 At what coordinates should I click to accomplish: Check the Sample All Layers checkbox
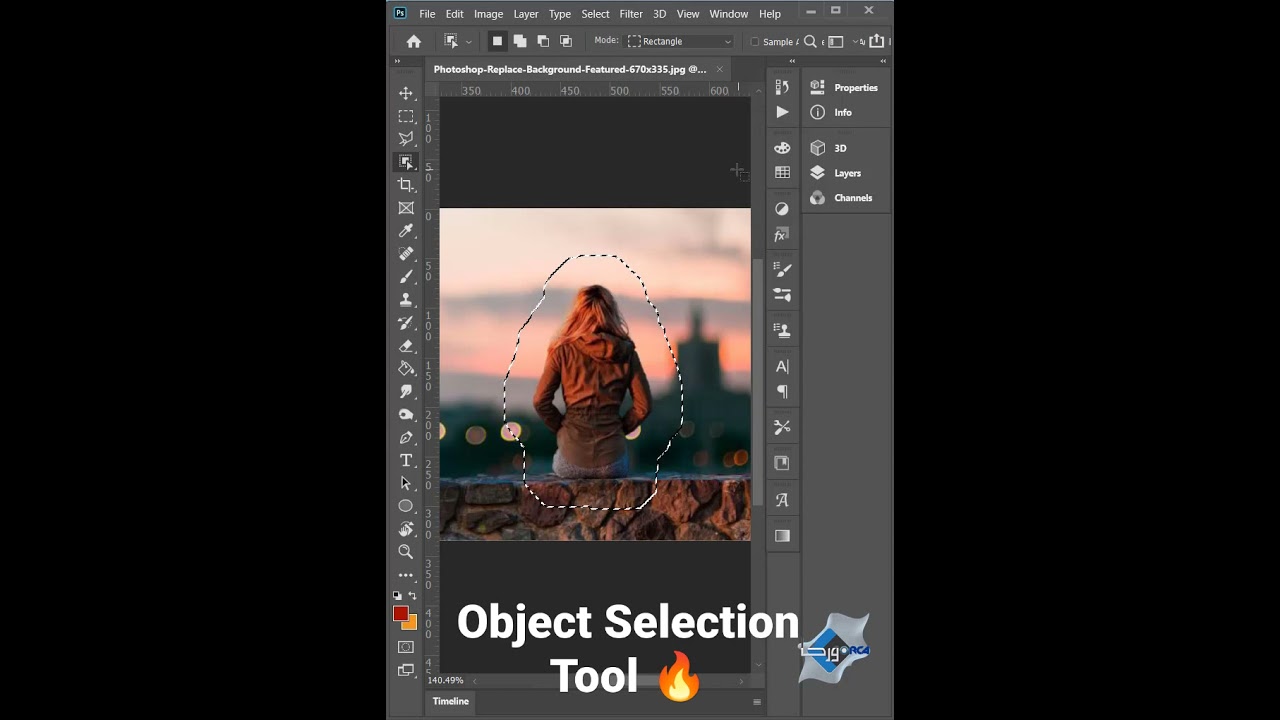point(754,42)
